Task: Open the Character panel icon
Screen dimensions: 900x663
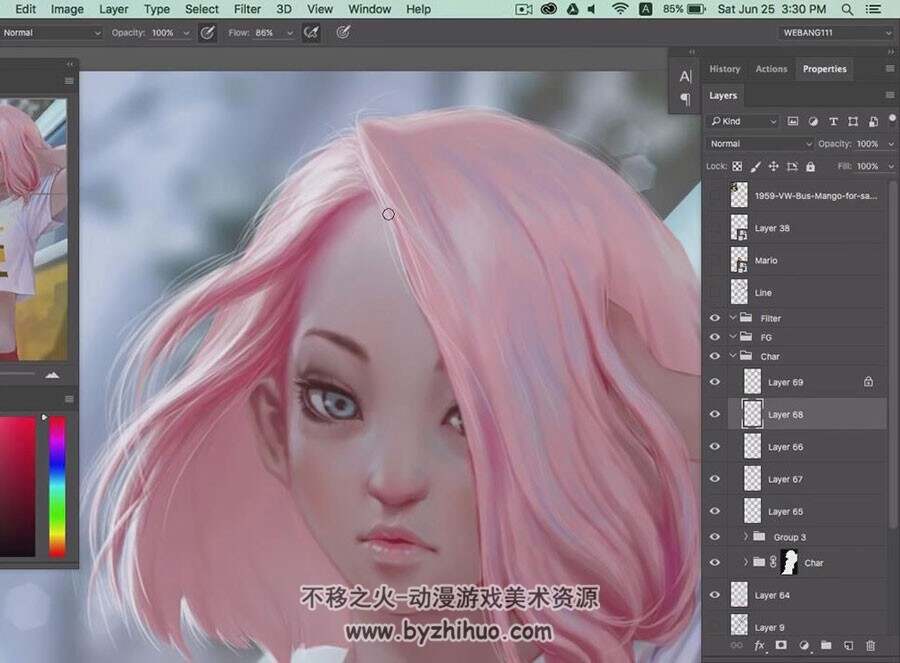Action: [x=685, y=76]
